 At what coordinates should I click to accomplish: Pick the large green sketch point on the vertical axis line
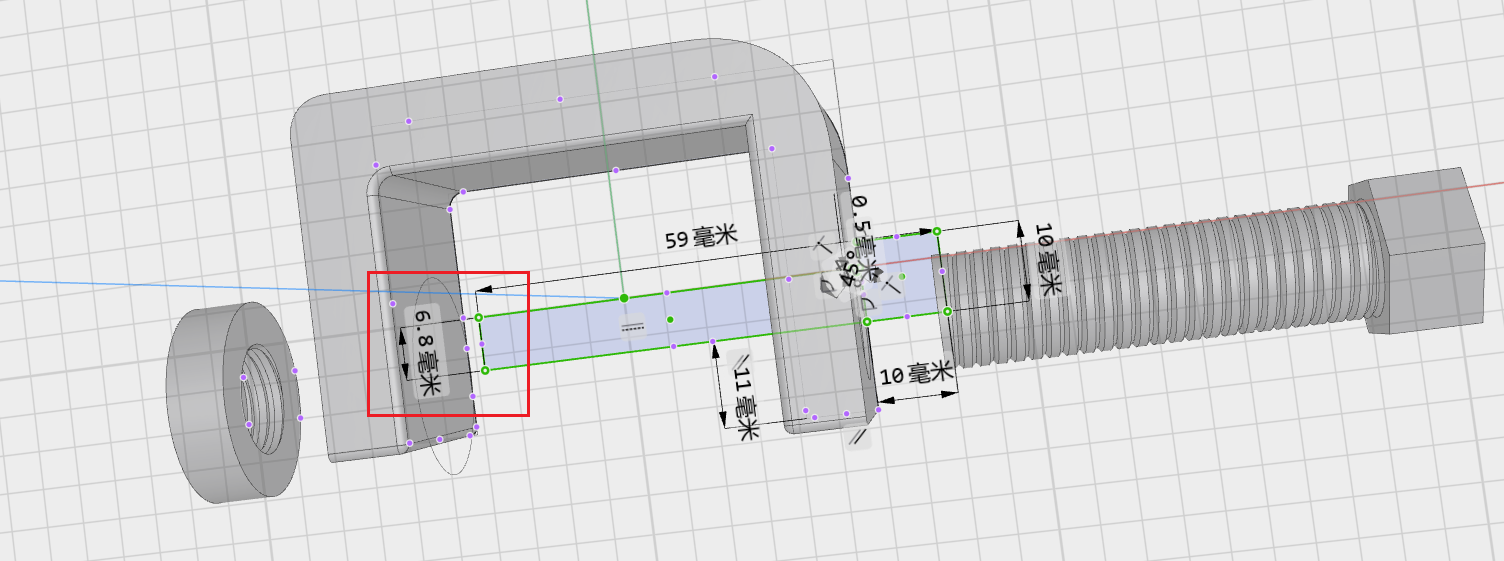[624, 298]
